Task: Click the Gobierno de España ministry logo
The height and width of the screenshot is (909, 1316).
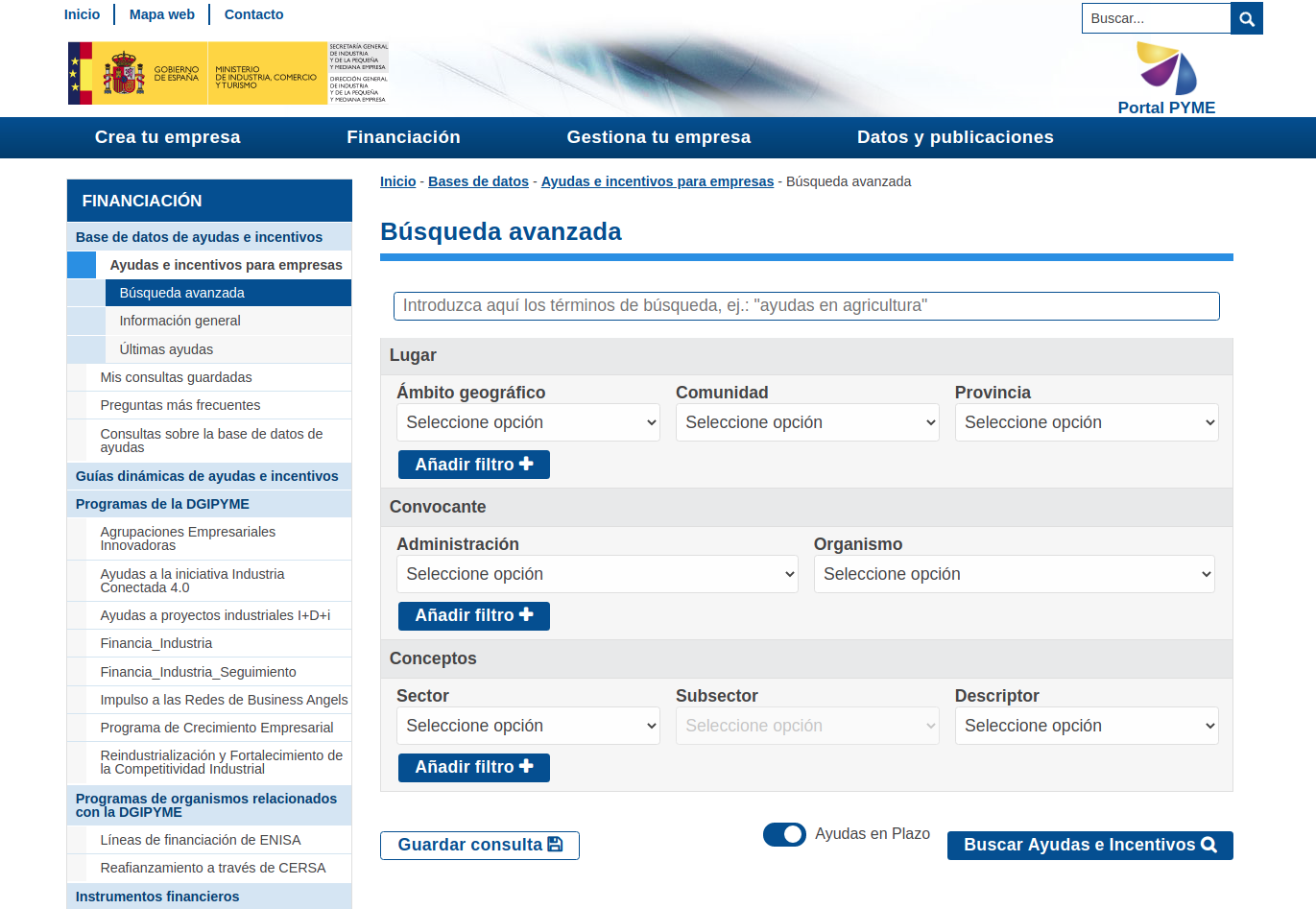Action: point(228,74)
